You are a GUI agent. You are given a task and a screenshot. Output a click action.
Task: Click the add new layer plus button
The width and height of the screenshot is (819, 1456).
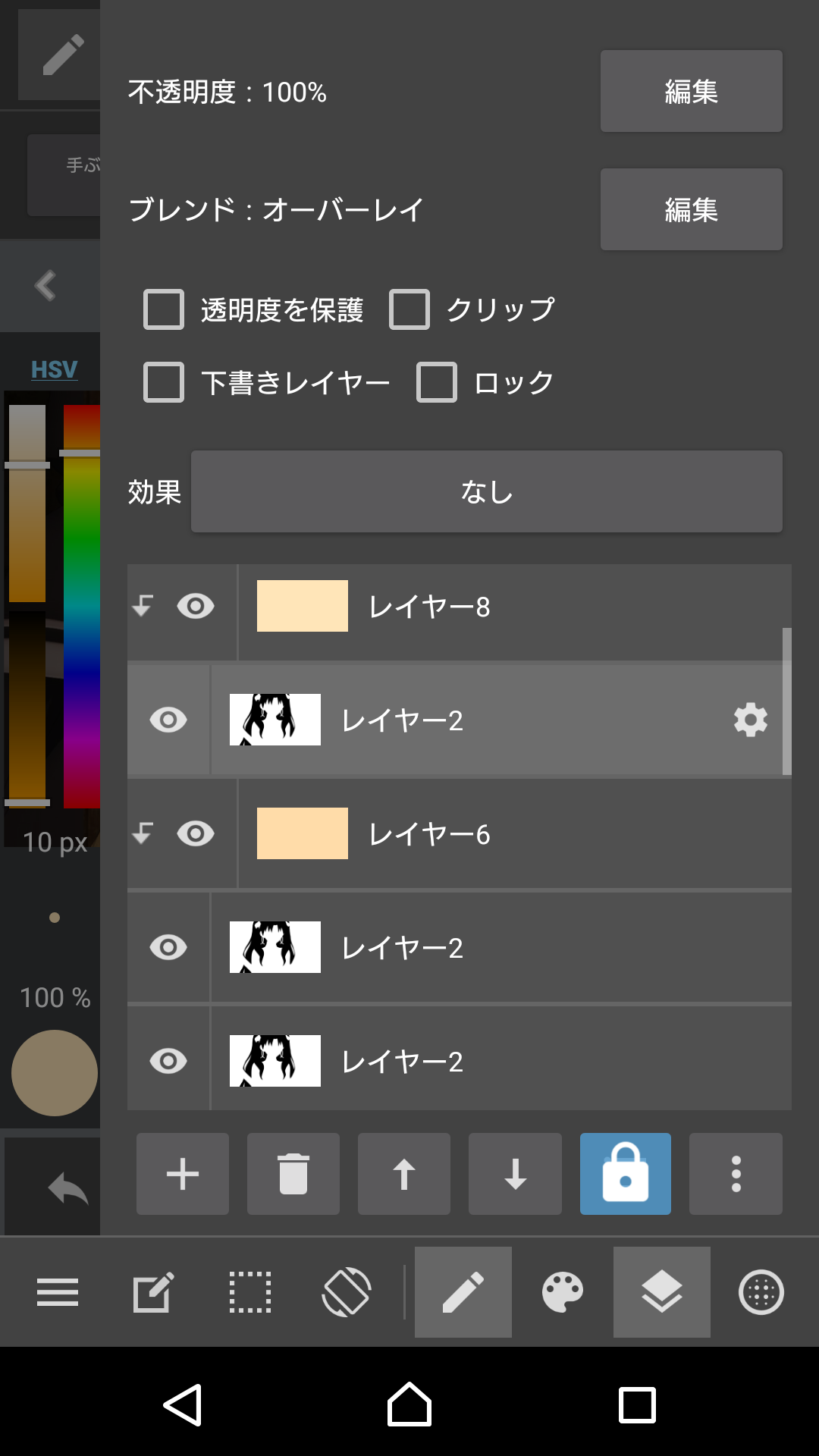[182, 1174]
